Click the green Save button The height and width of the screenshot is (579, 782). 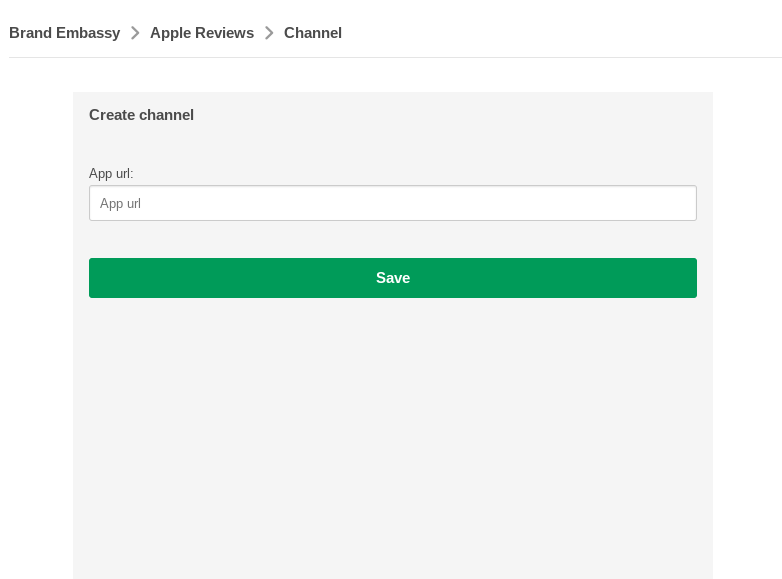coord(393,278)
